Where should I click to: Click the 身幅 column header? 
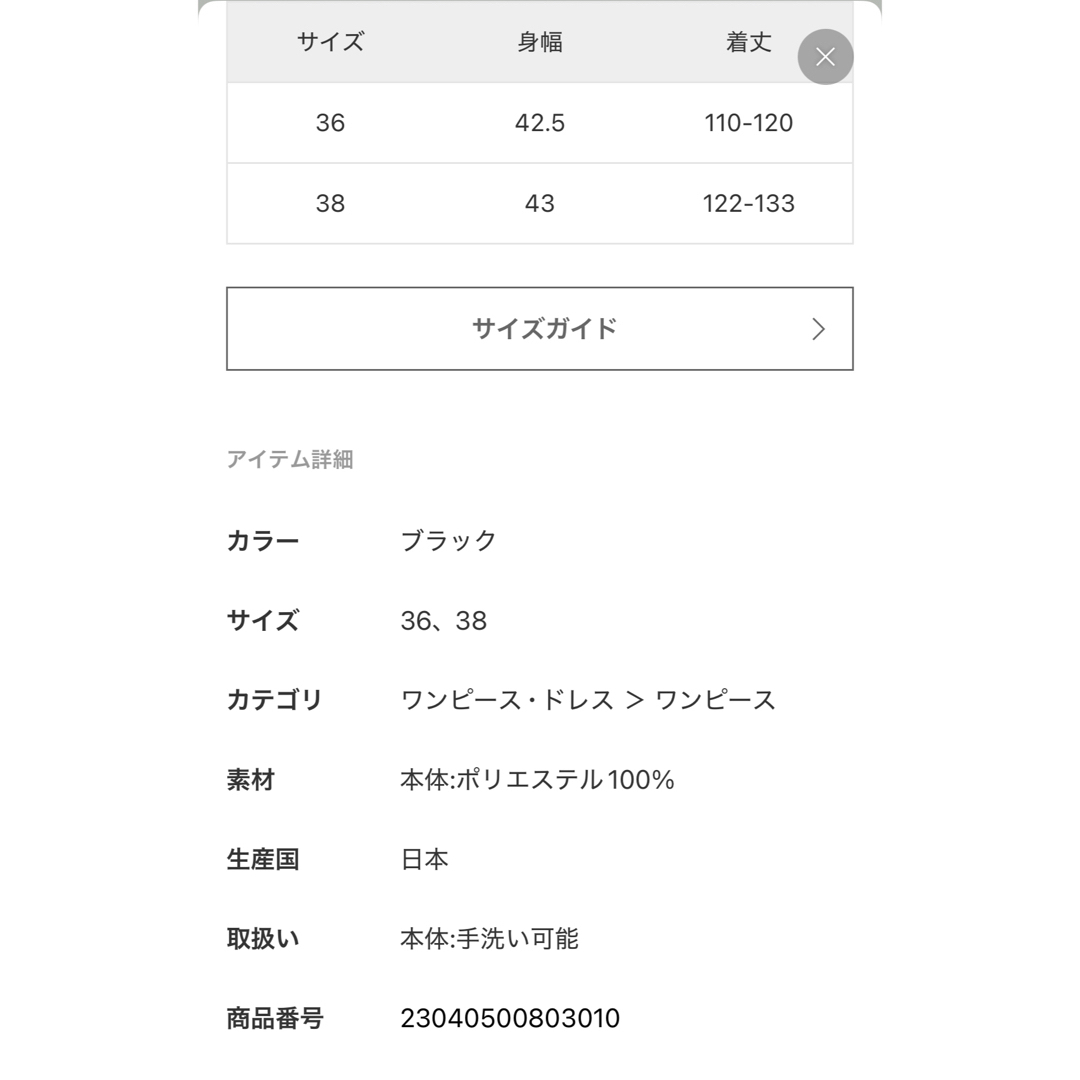click(540, 42)
